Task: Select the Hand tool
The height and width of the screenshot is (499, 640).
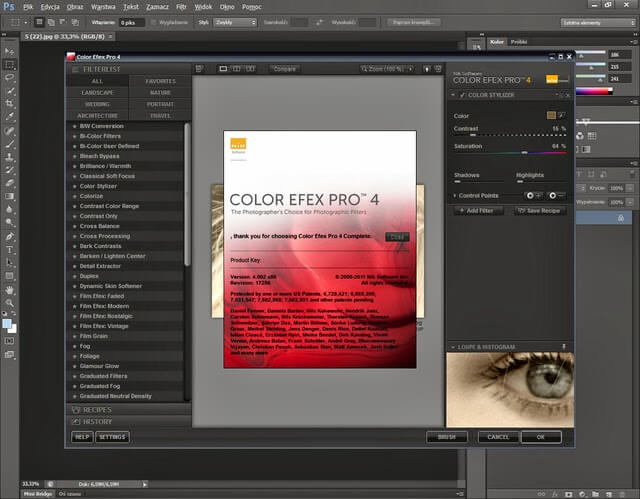Action: (x=9, y=290)
